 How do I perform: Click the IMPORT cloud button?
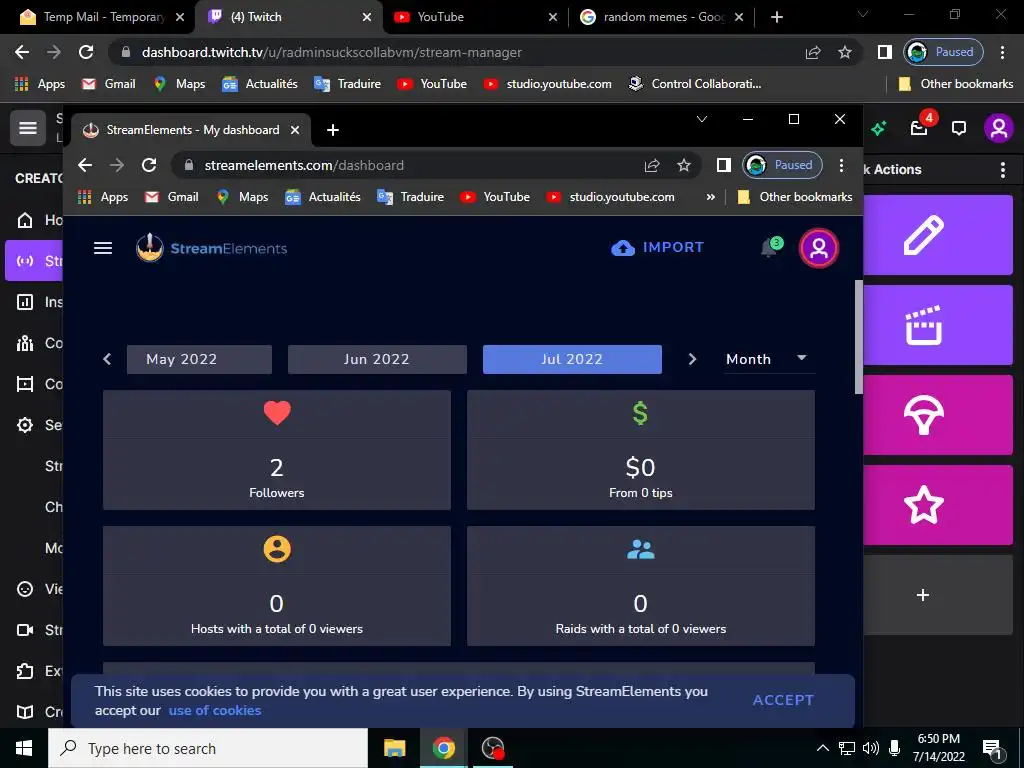[657, 248]
